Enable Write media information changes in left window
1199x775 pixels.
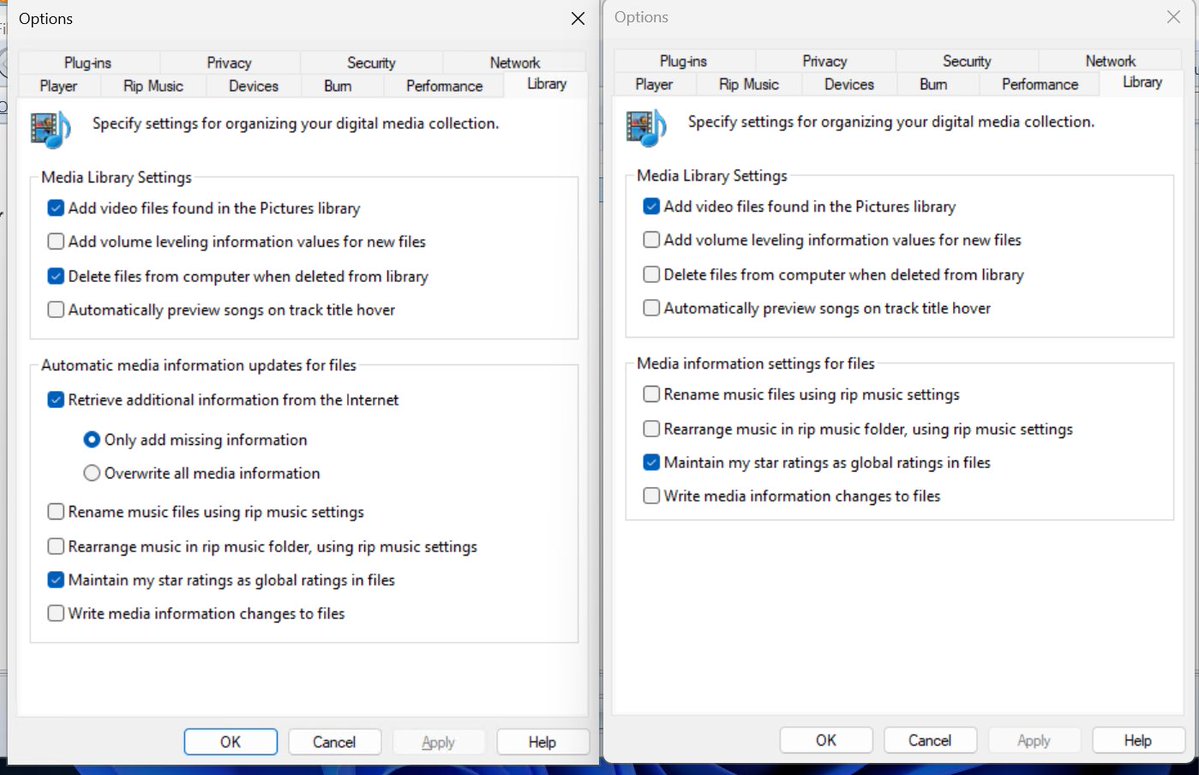point(56,613)
